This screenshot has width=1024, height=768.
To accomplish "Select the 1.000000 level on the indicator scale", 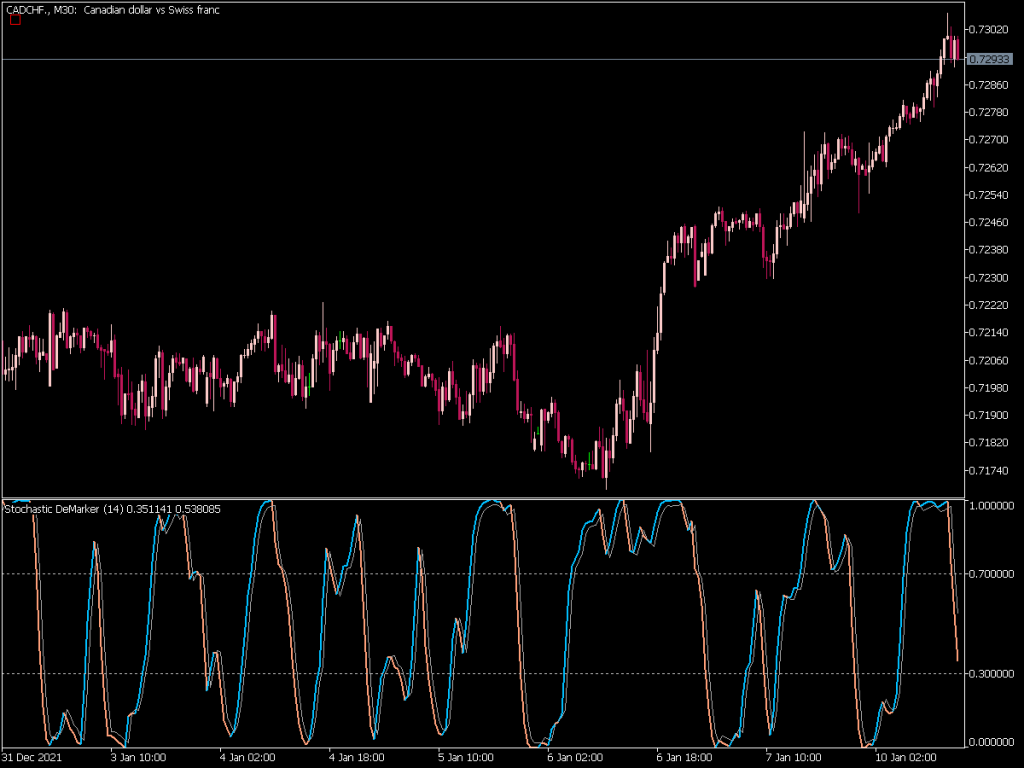I will pyautogui.click(x=991, y=506).
